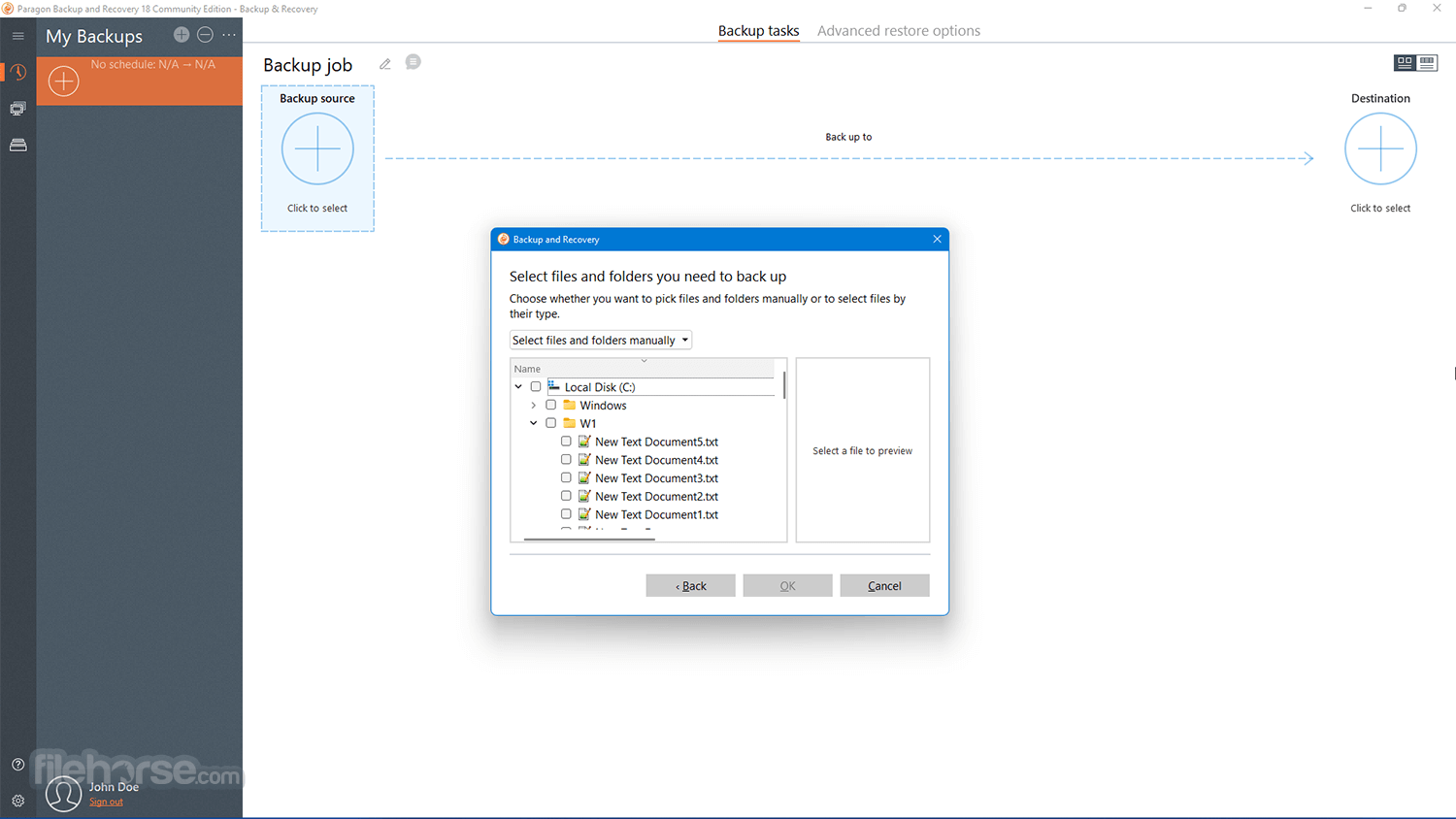Screen dimensions: 1456x819
Task: Click the Destination plus circle
Action: [x=1380, y=148]
